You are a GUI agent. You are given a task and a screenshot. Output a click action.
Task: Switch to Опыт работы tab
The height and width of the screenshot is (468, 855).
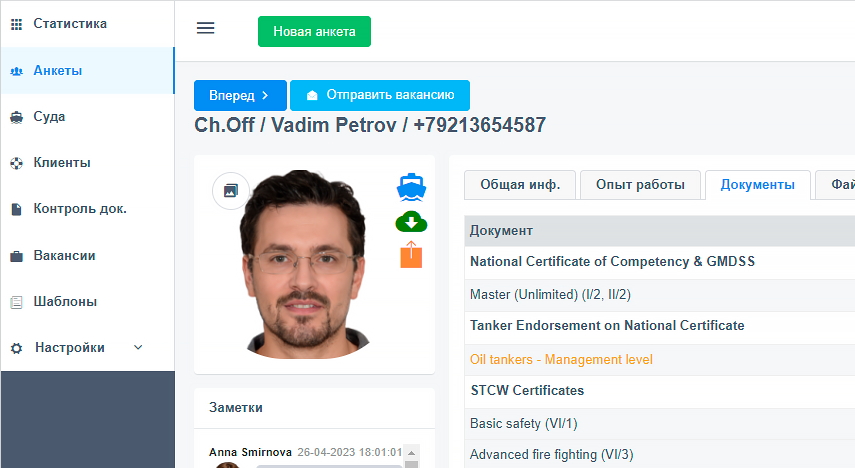640,185
